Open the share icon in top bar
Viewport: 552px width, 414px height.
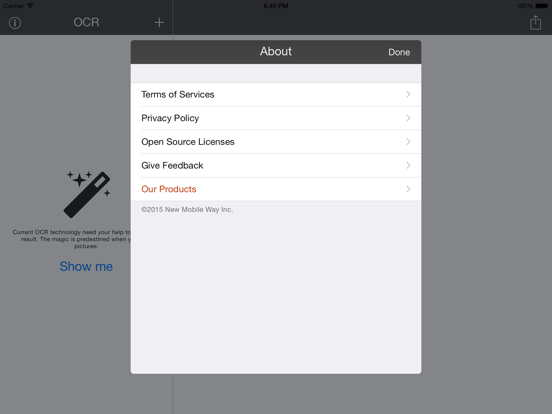click(535, 22)
